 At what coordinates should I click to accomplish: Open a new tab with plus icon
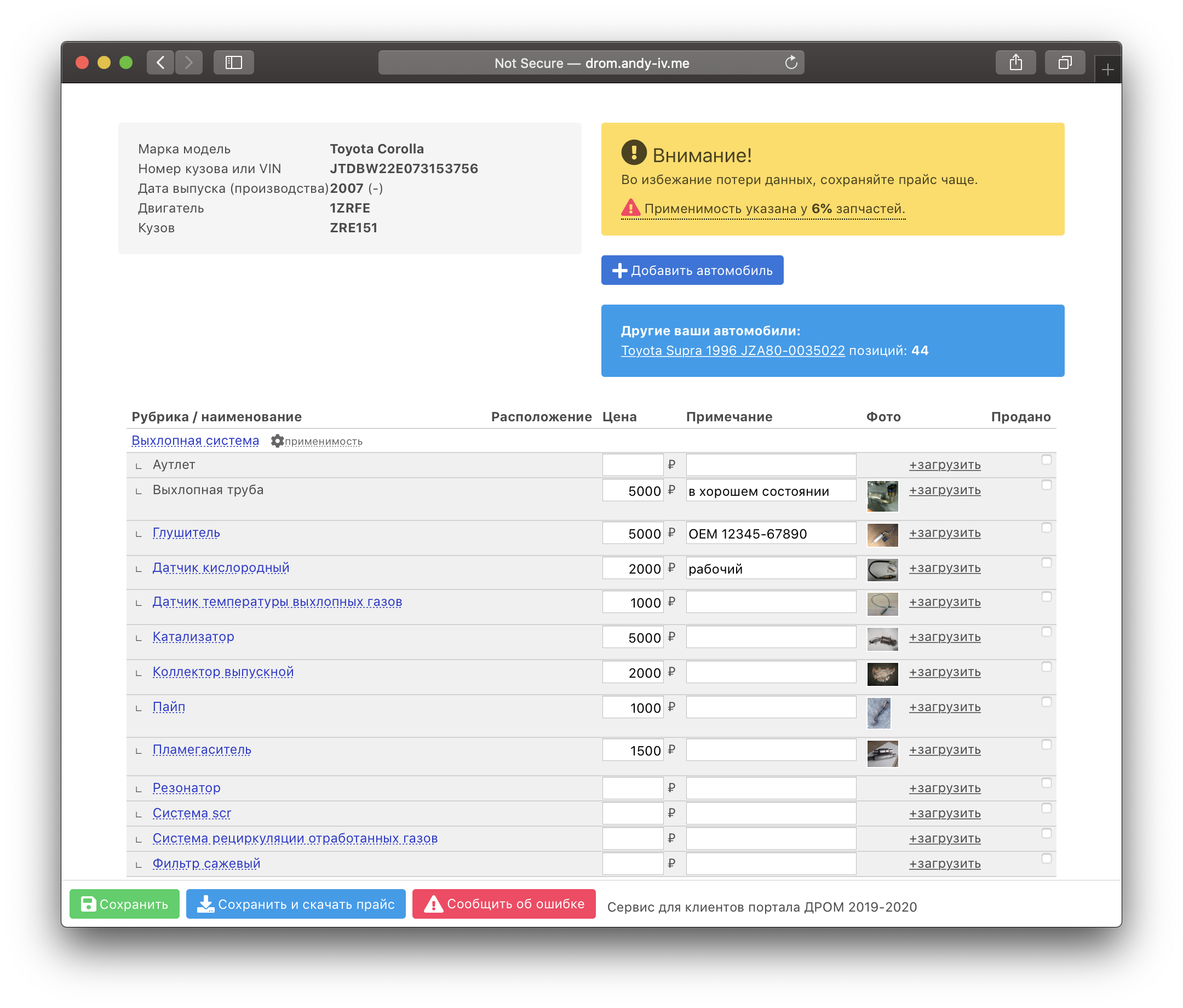point(1107,70)
